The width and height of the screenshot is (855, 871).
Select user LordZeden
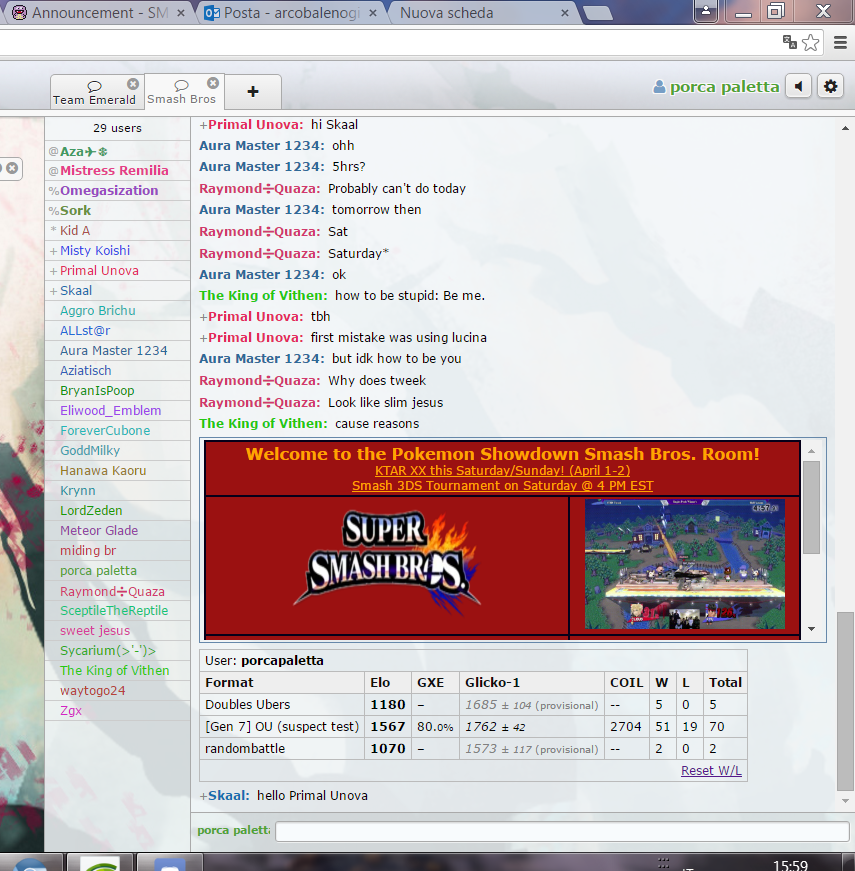point(117,510)
